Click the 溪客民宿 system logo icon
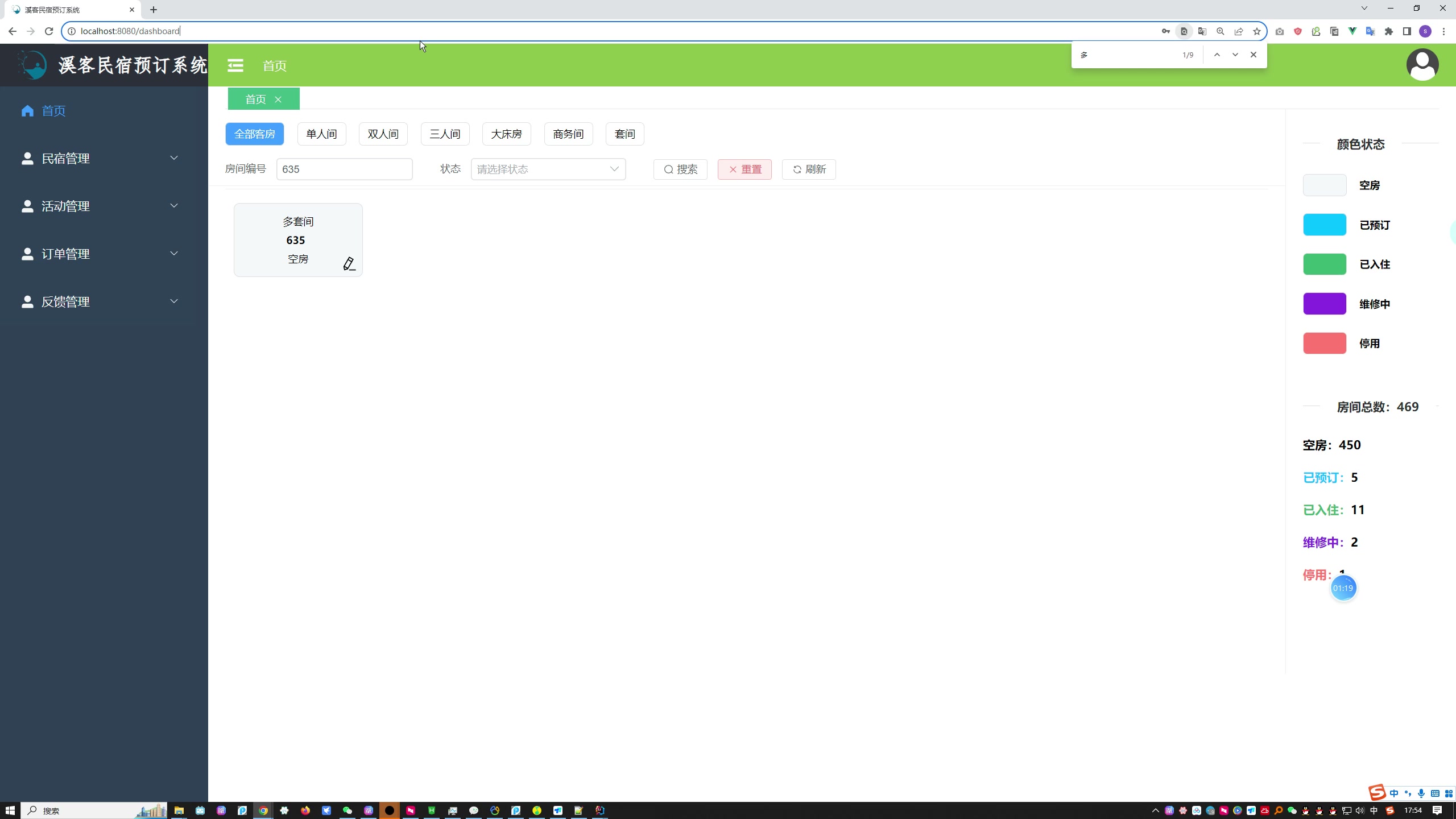The height and width of the screenshot is (819, 1456). [x=32, y=65]
